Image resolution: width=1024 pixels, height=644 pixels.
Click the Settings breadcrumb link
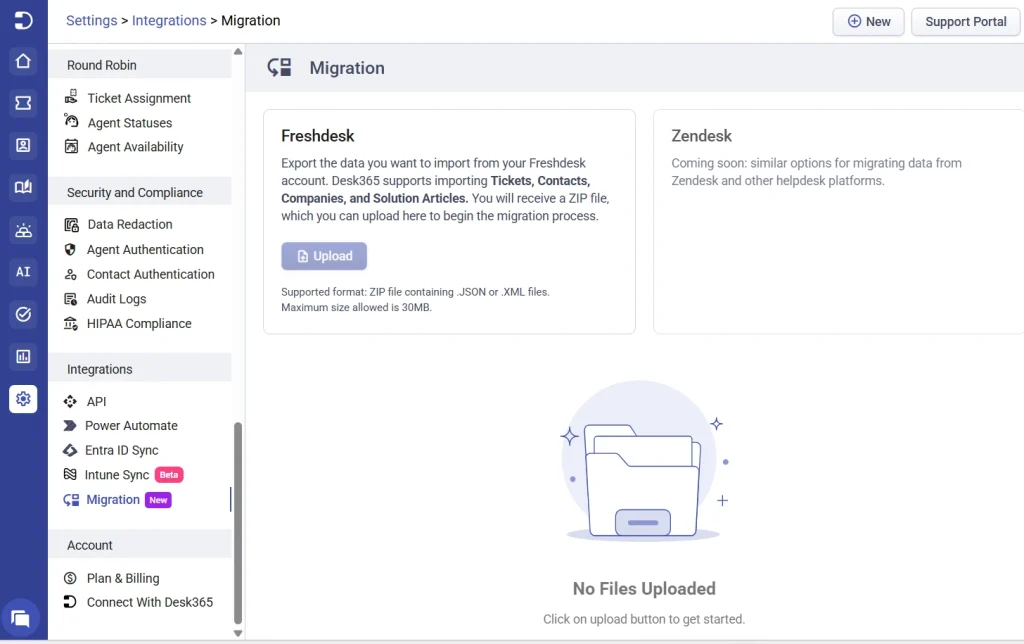click(x=91, y=20)
